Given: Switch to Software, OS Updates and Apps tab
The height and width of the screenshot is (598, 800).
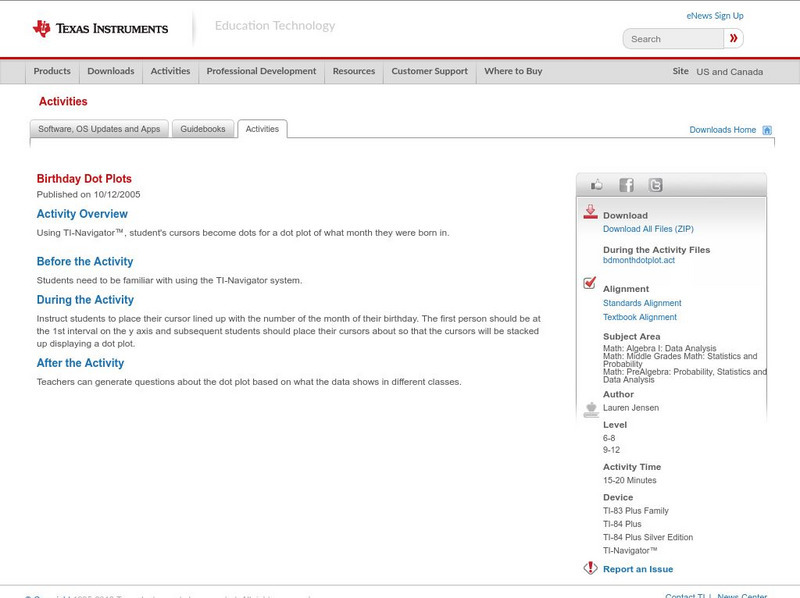Looking at the screenshot, I should pos(99,129).
